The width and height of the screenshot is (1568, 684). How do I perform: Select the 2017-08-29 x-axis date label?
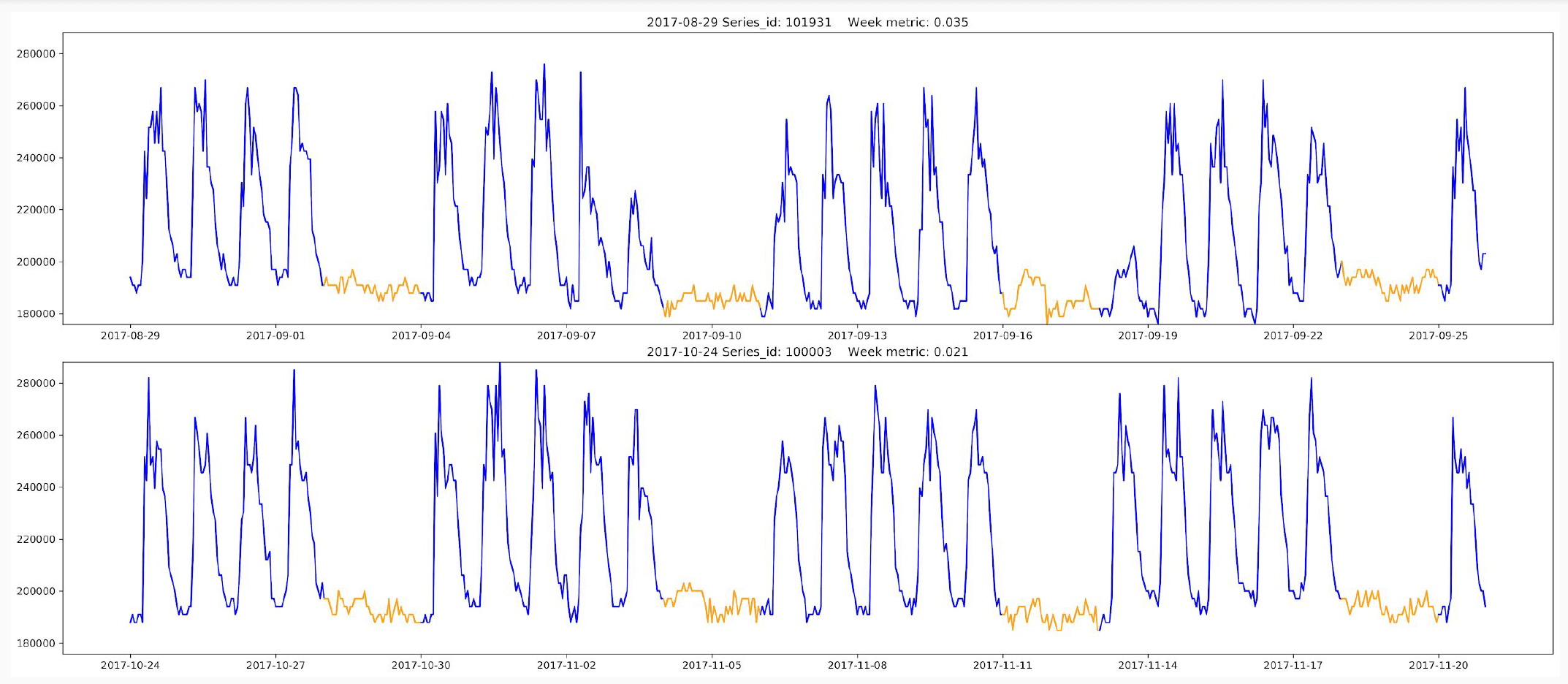(130, 335)
